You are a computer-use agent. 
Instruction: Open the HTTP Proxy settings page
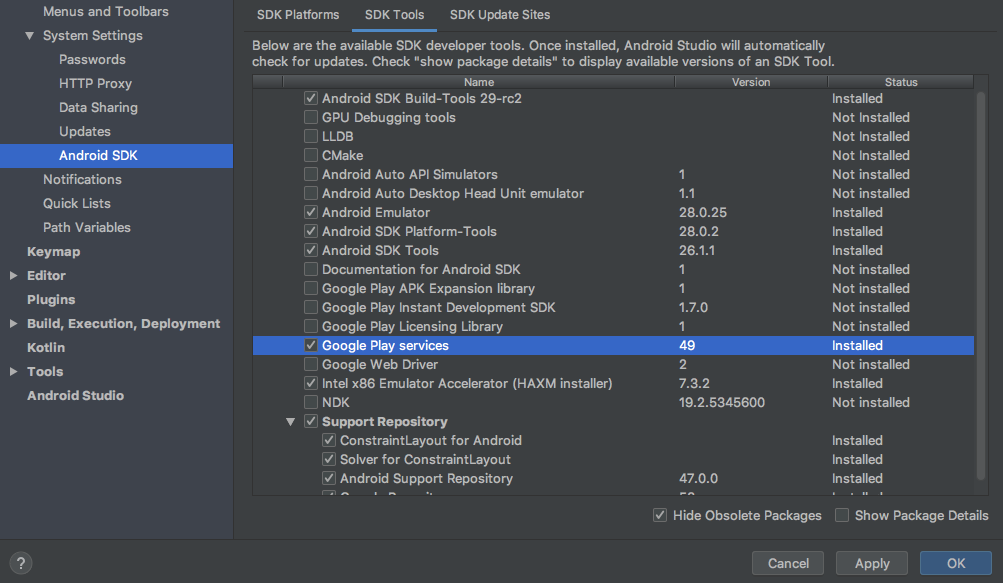[x=94, y=83]
